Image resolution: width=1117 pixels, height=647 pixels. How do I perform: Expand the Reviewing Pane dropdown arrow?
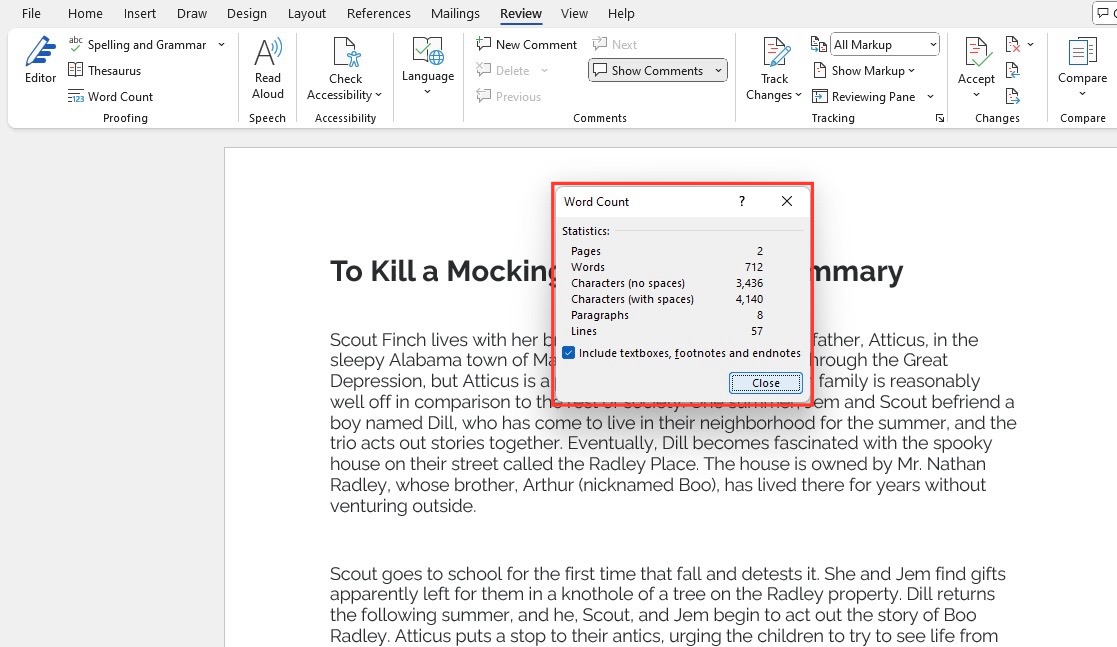pyautogui.click(x=930, y=96)
